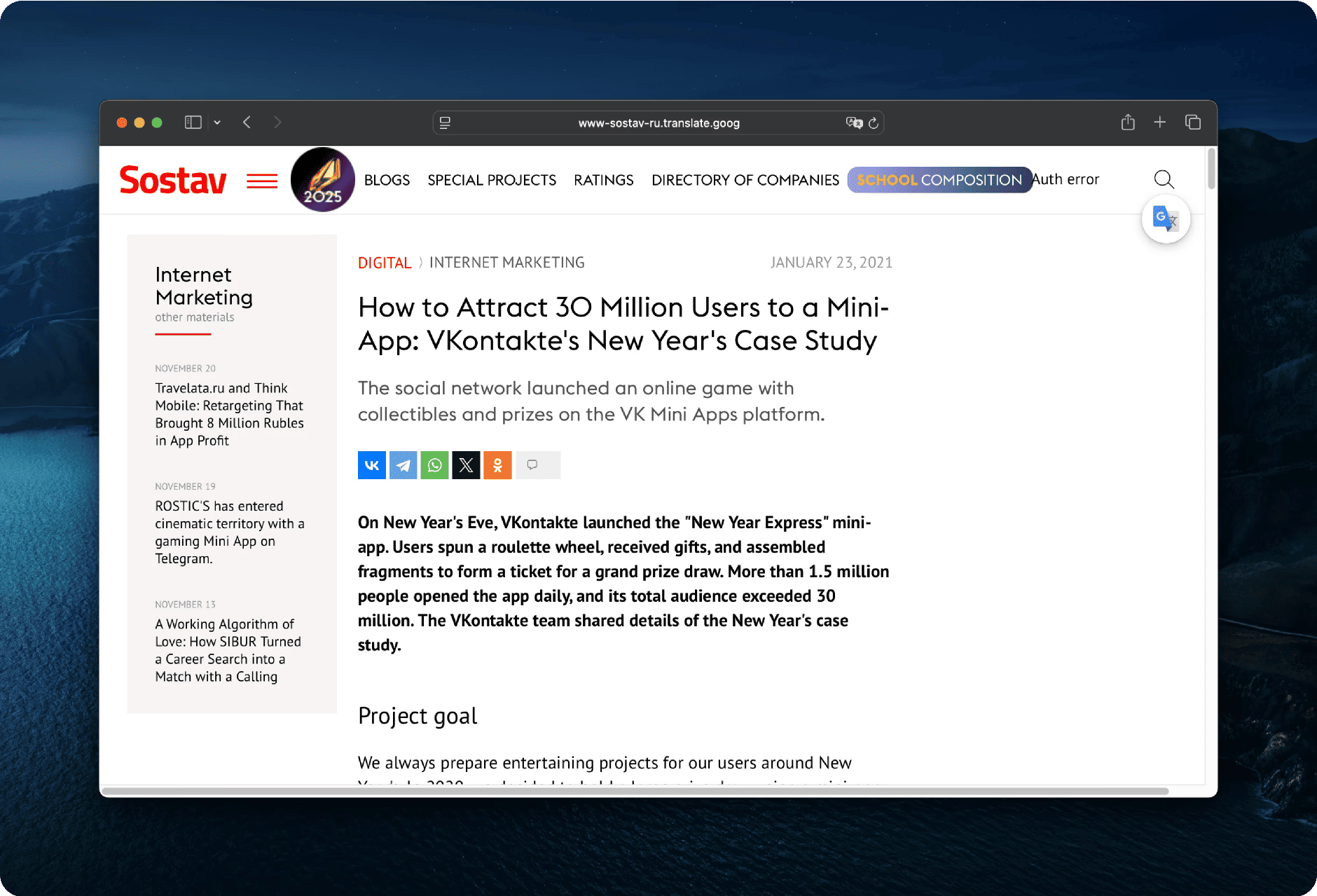The height and width of the screenshot is (896, 1317).
Task: Click the NOVEMBER 20 date label
Action: 186,368
